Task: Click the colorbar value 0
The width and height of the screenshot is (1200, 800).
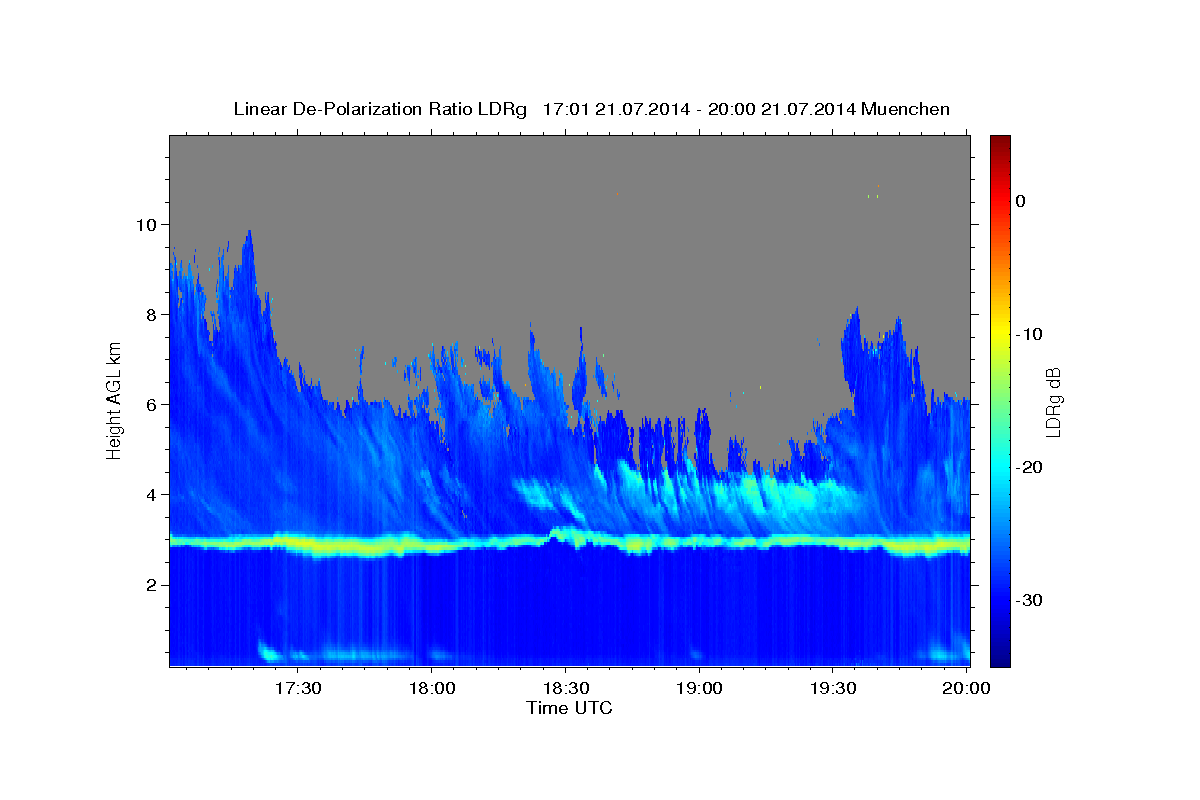Action: (x=1021, y=201)
